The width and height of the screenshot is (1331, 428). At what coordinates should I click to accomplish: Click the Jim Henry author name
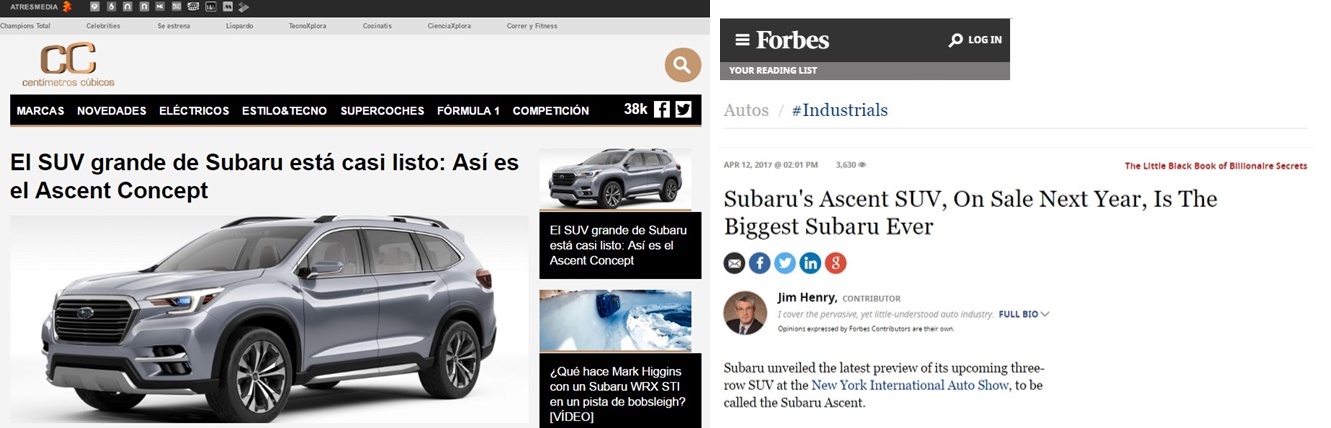coord(807,297)
